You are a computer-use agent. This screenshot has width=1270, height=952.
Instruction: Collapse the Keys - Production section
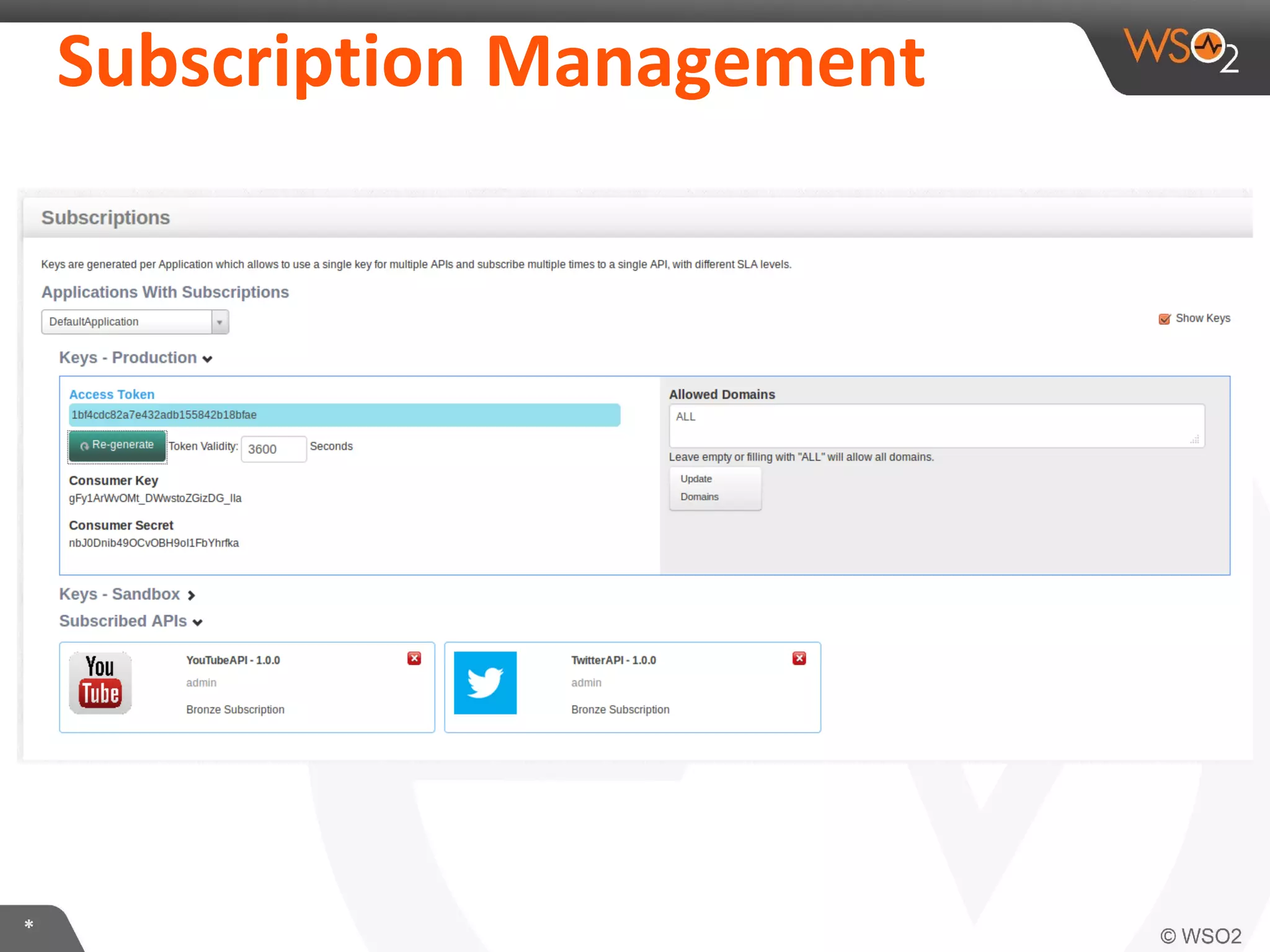207,359
